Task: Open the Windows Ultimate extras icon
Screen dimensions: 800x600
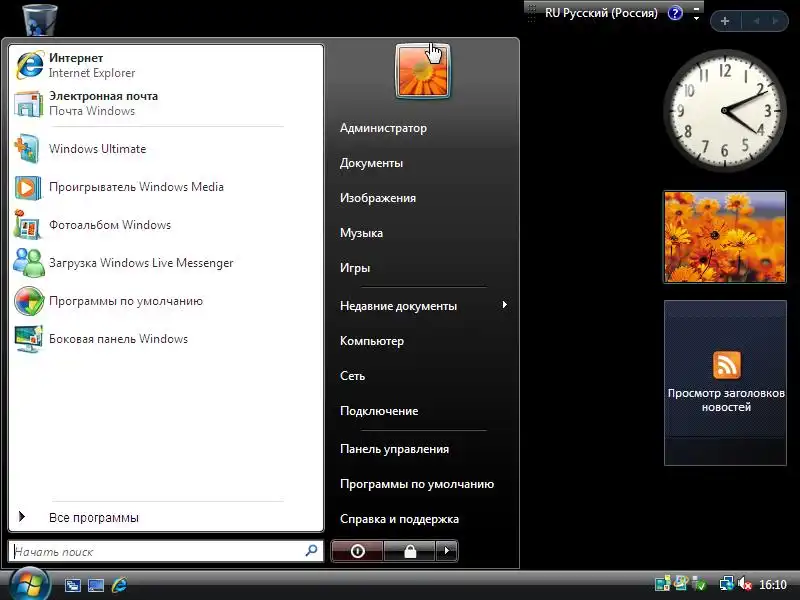Action: point(27,148)
